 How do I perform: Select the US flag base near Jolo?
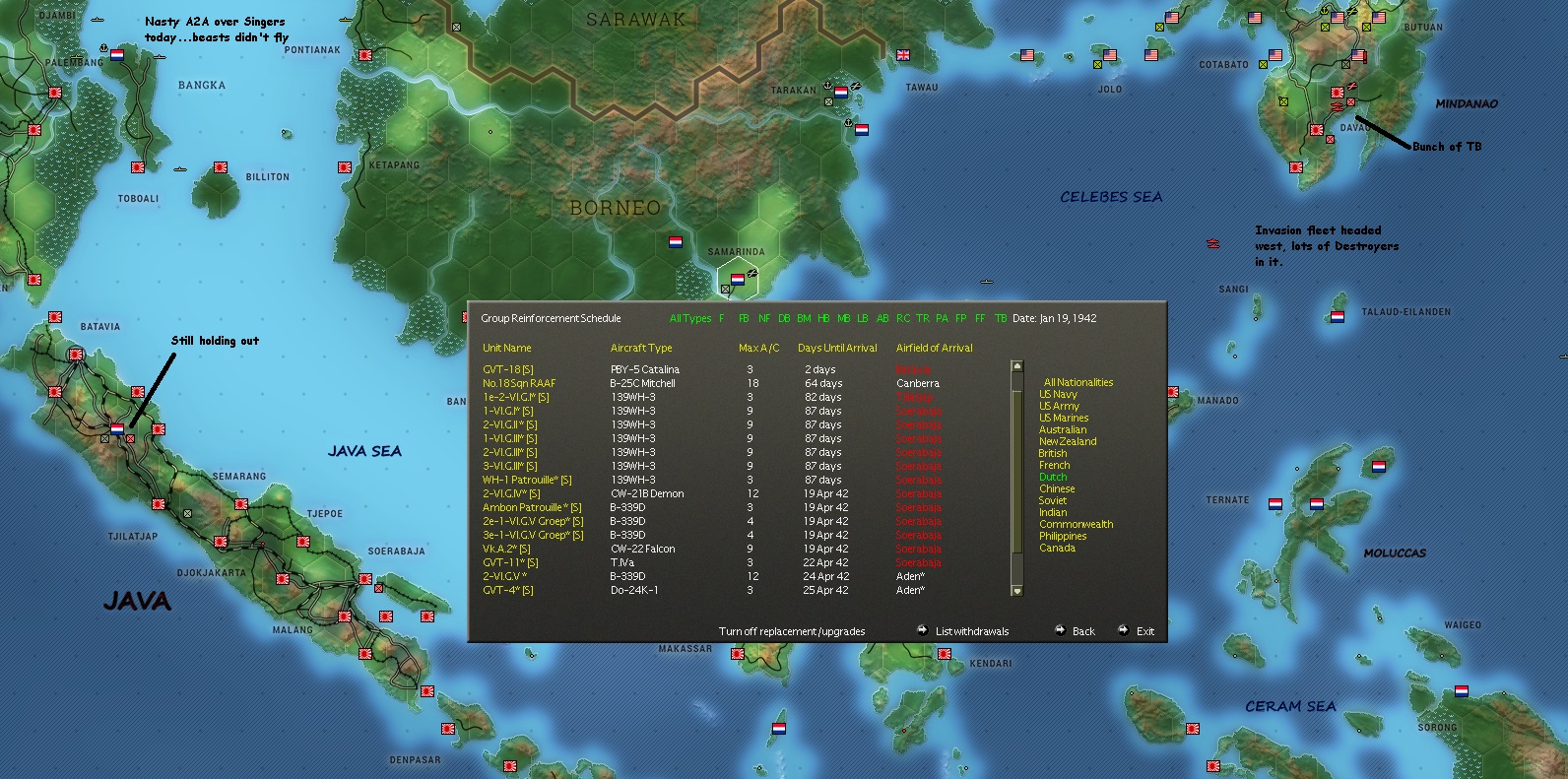[x=1110, y=55]
